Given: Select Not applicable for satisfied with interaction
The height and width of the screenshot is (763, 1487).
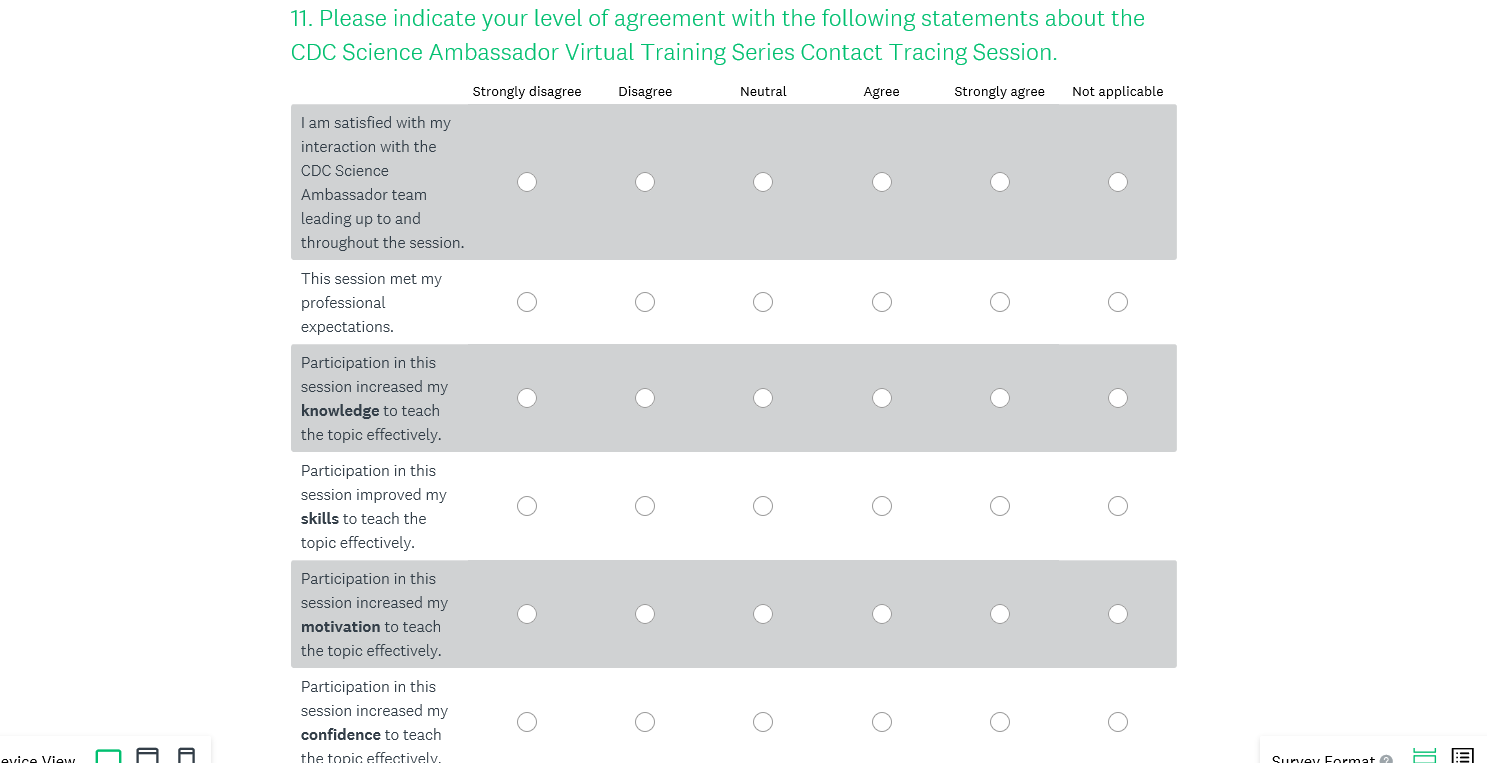Looking at the screenshot, I should [1118, 182].
